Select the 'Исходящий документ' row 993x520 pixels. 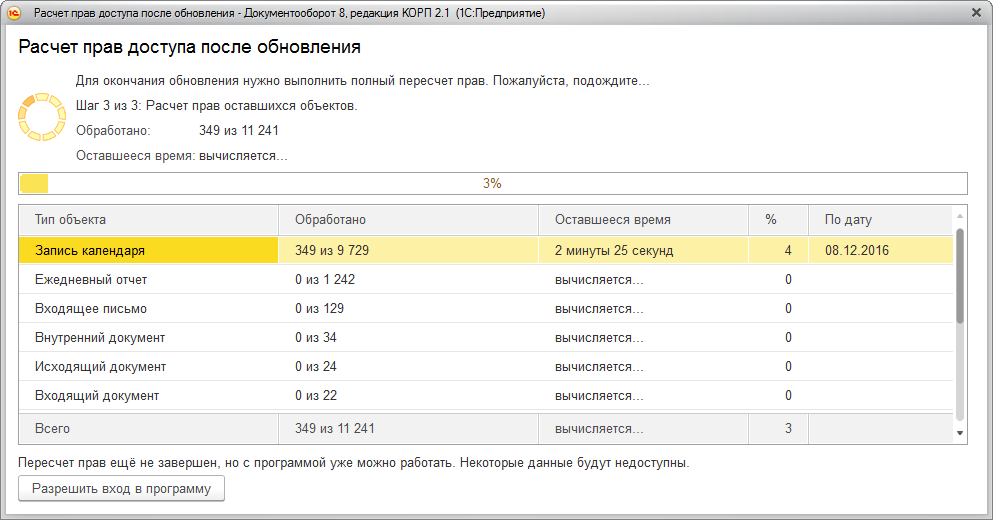pos(148,367)
